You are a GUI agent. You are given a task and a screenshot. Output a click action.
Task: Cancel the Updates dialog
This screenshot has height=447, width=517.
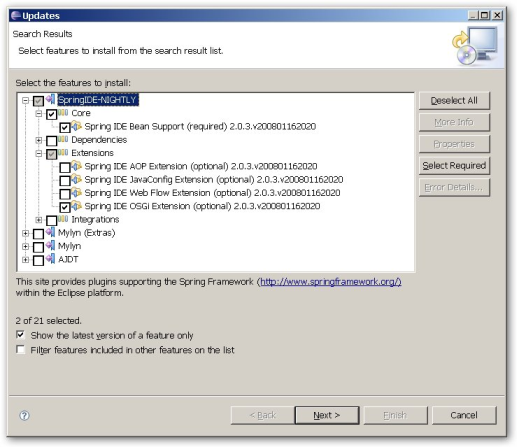point(464,415)
